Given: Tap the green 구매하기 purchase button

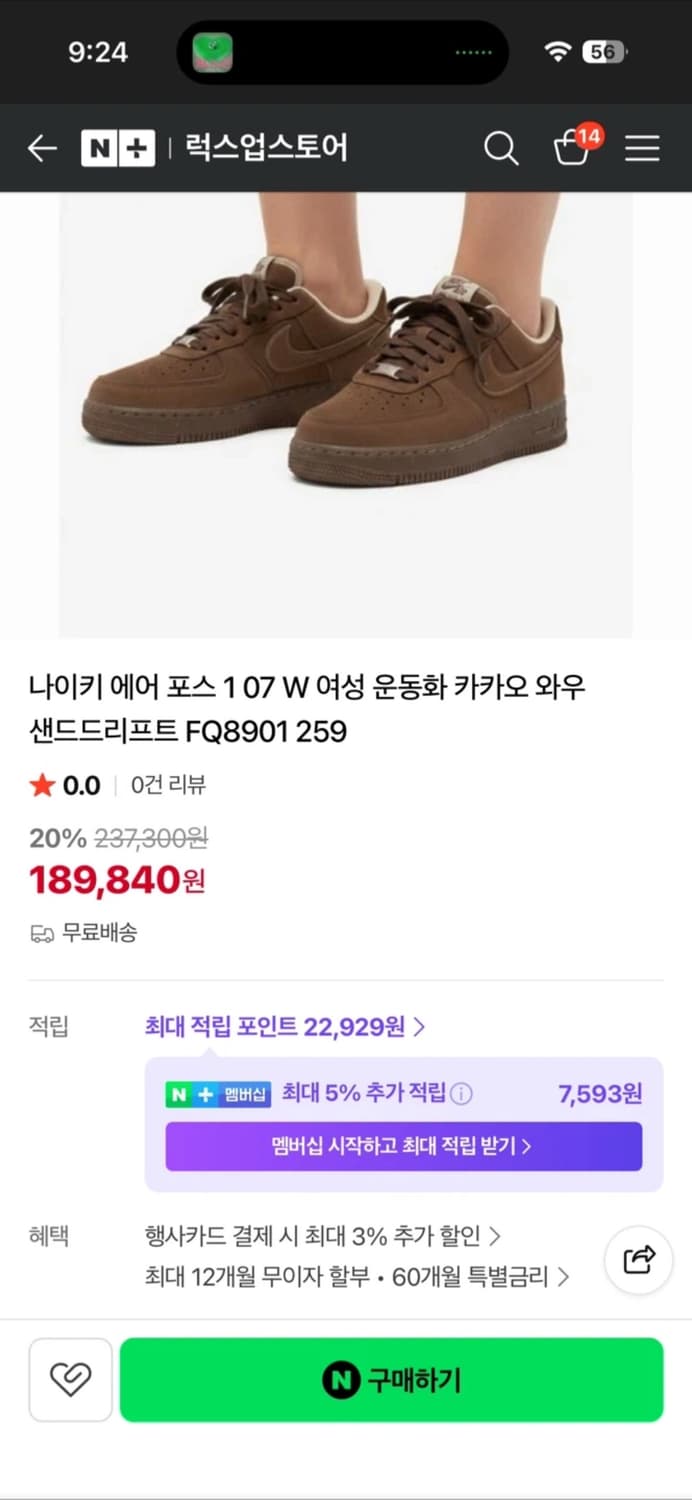Looking at the screenshot, I should pos(392,1380).
